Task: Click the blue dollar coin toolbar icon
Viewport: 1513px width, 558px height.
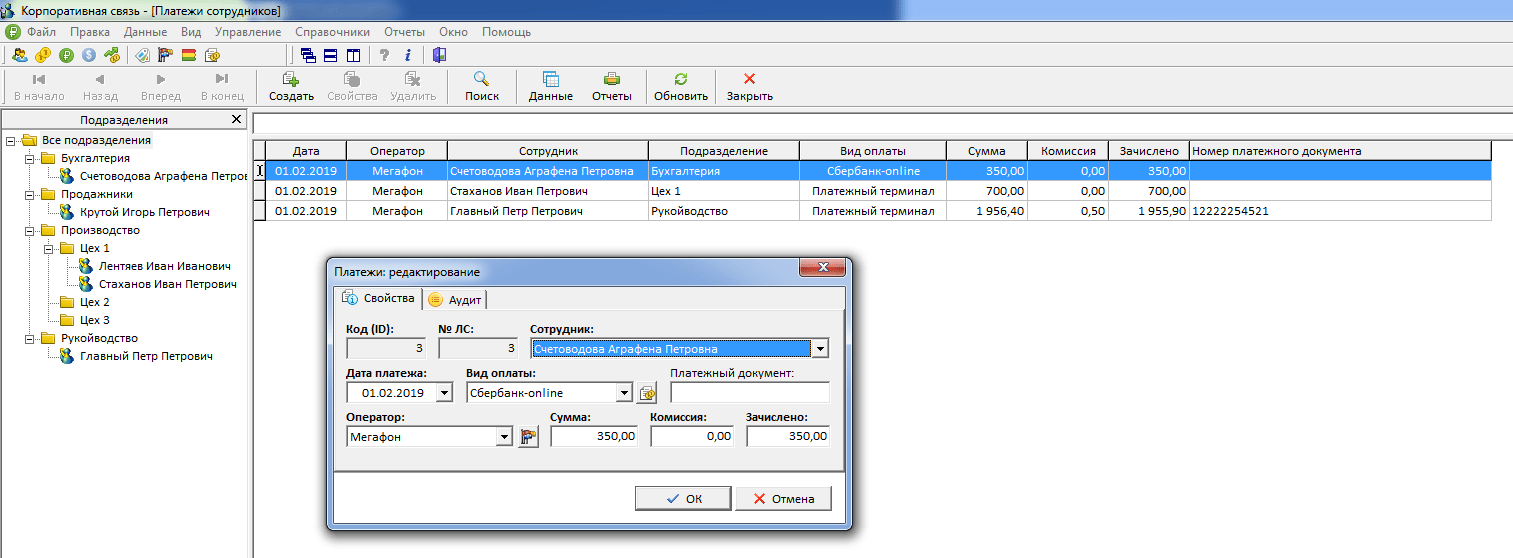Action: (89, 55)
